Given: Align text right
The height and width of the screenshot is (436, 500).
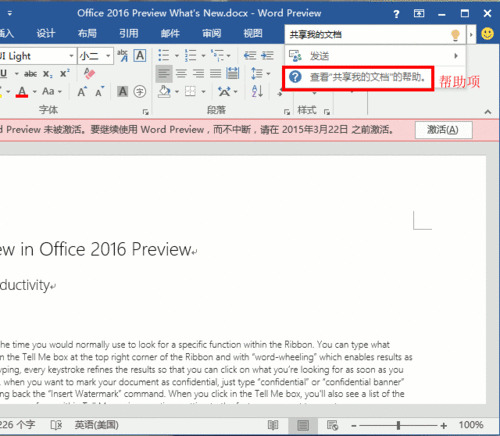Looking at the screenshot, I should (199, 73).
